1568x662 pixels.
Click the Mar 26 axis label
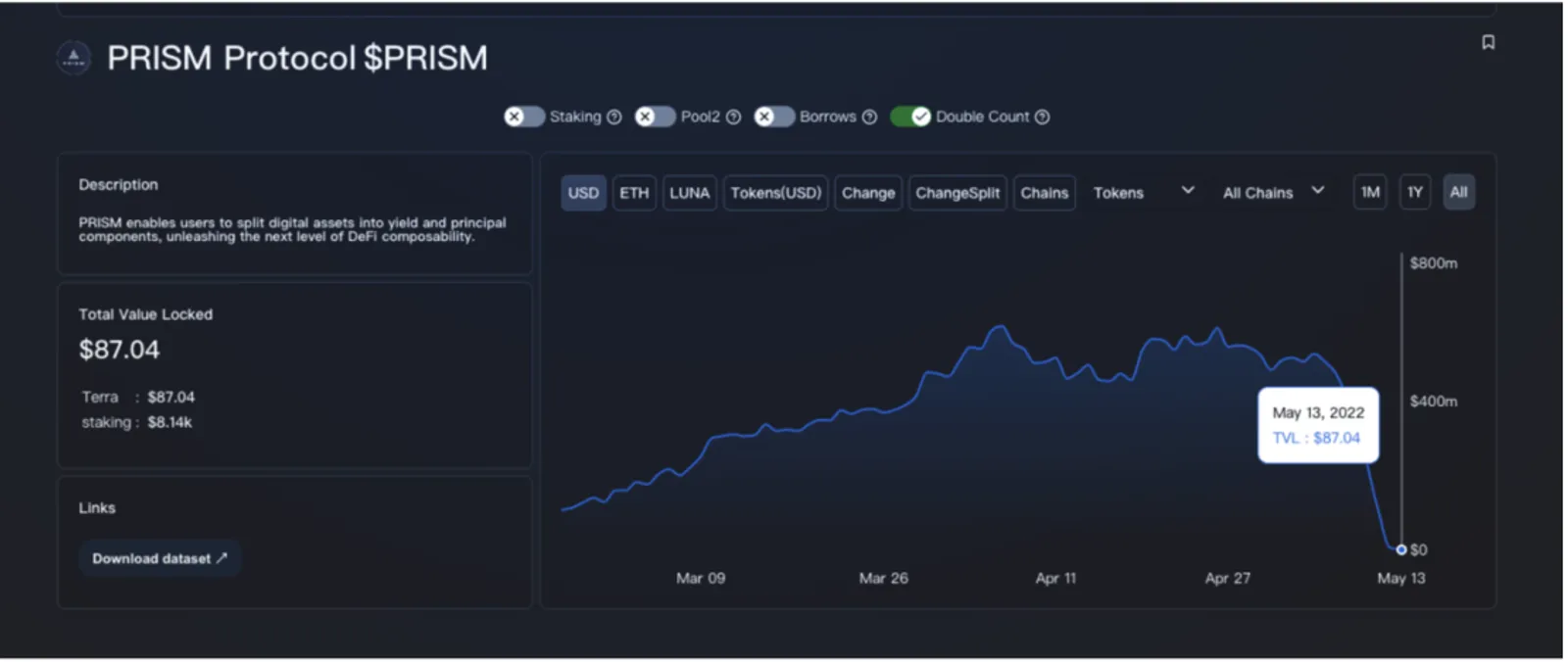(883, 578)
